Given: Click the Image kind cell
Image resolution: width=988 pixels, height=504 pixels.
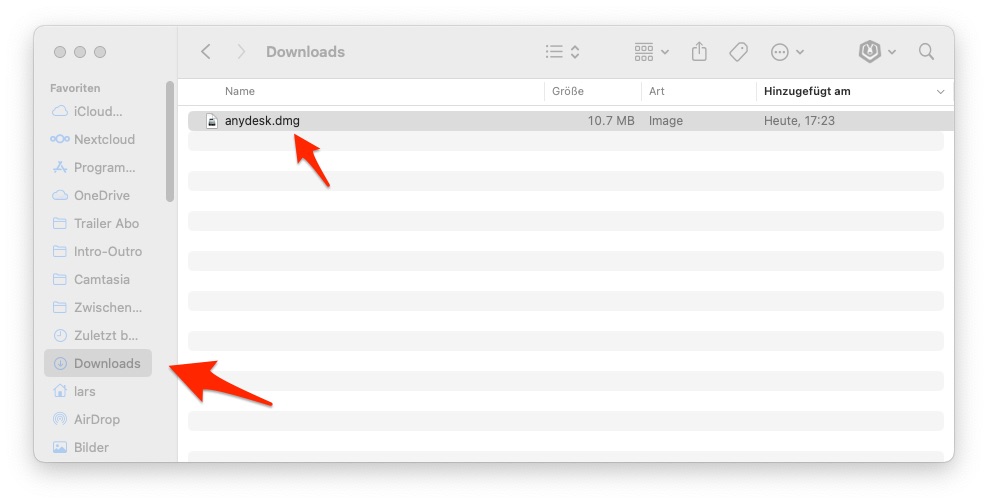Looking at the screenshot, I should pyautogui.click(x=665, y=120).
